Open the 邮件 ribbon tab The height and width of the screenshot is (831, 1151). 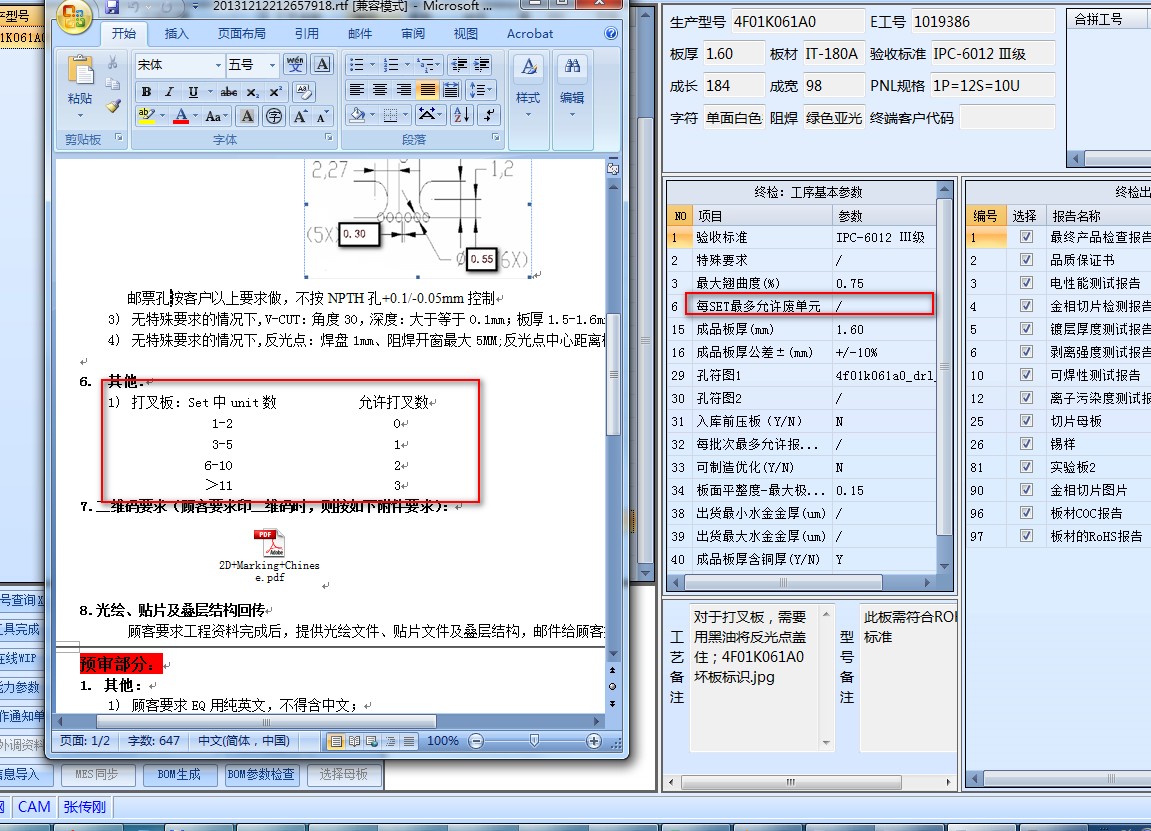click(x=360, y=34)
